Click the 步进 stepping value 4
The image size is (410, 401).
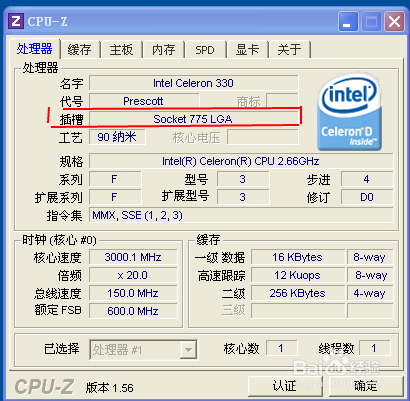[x=367, y=179]
